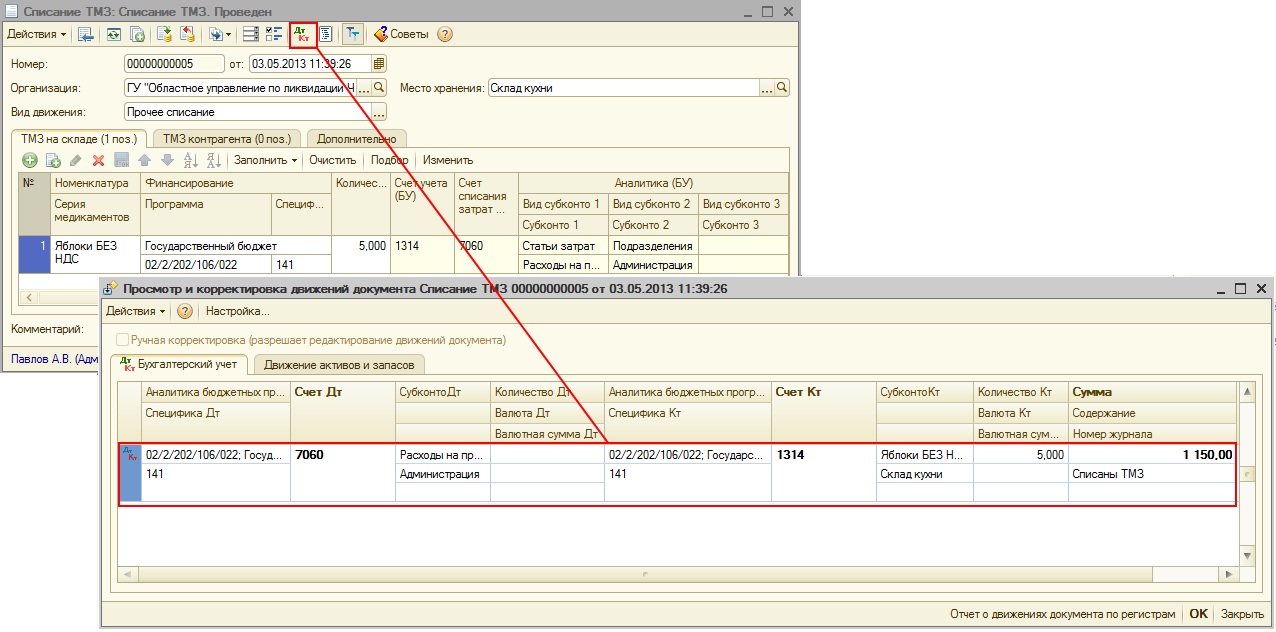This screenshot has height=632, width=1276.
Task: Click the Дт/Кт document postings icon
Action: [x=303, y=34]
